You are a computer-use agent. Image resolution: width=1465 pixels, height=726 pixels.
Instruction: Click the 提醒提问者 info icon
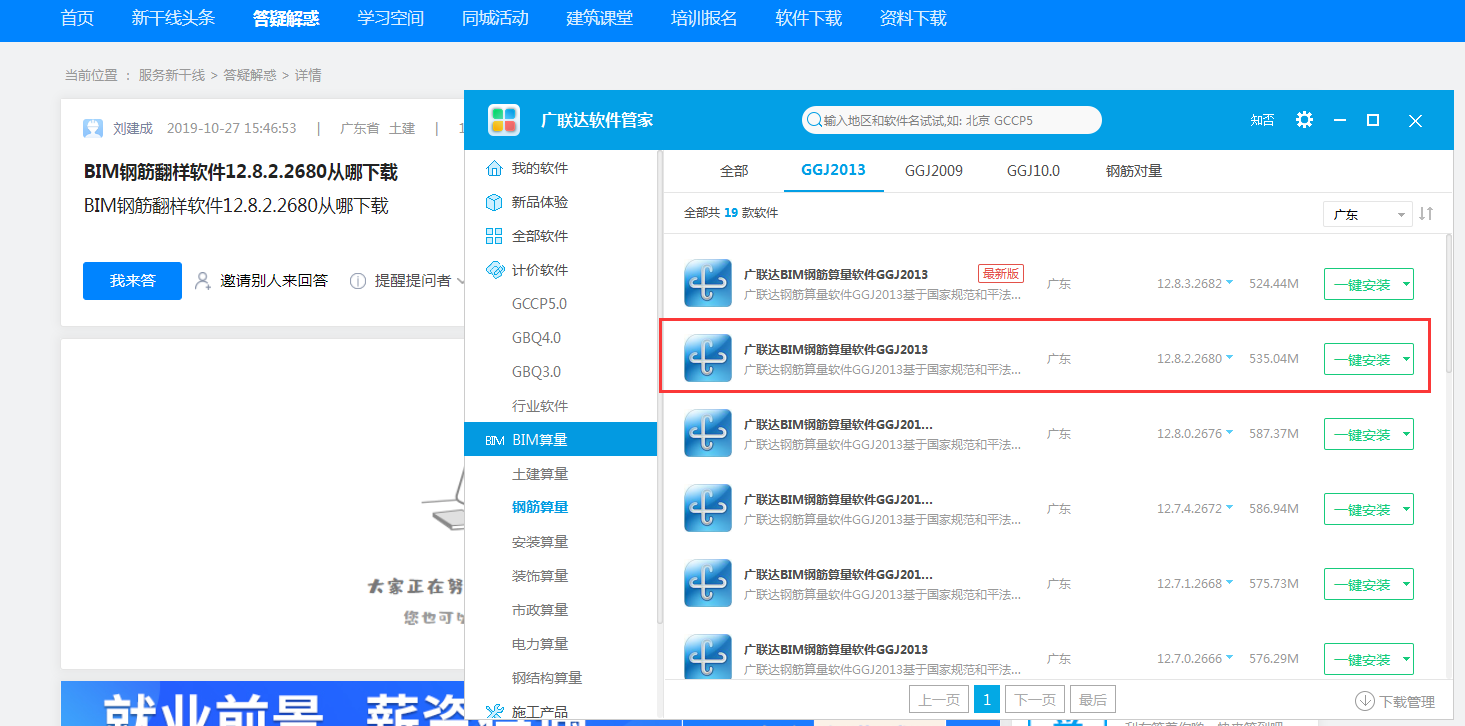coord(357,281)
